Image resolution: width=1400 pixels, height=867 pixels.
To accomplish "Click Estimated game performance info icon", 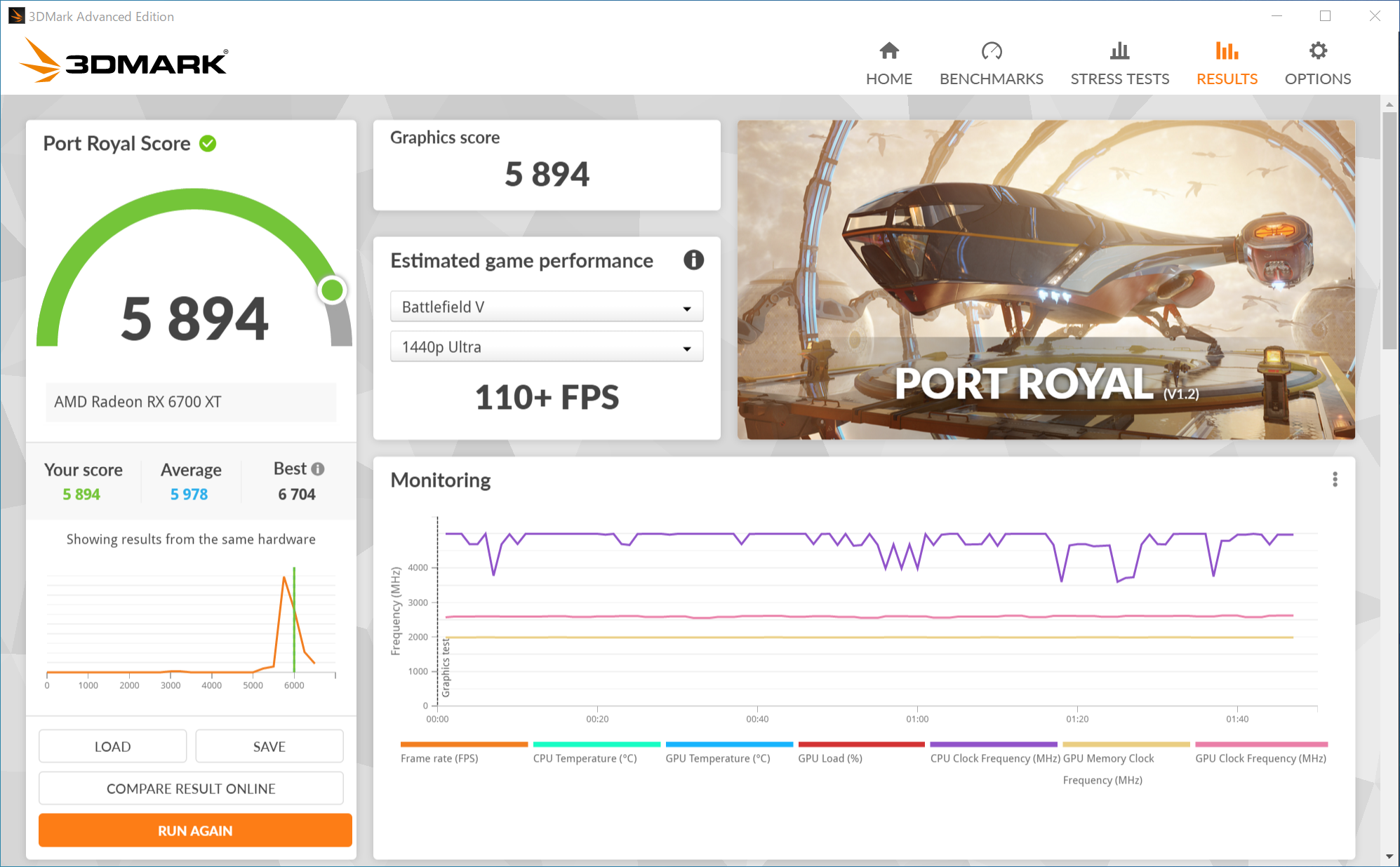I will click(693, 260).
